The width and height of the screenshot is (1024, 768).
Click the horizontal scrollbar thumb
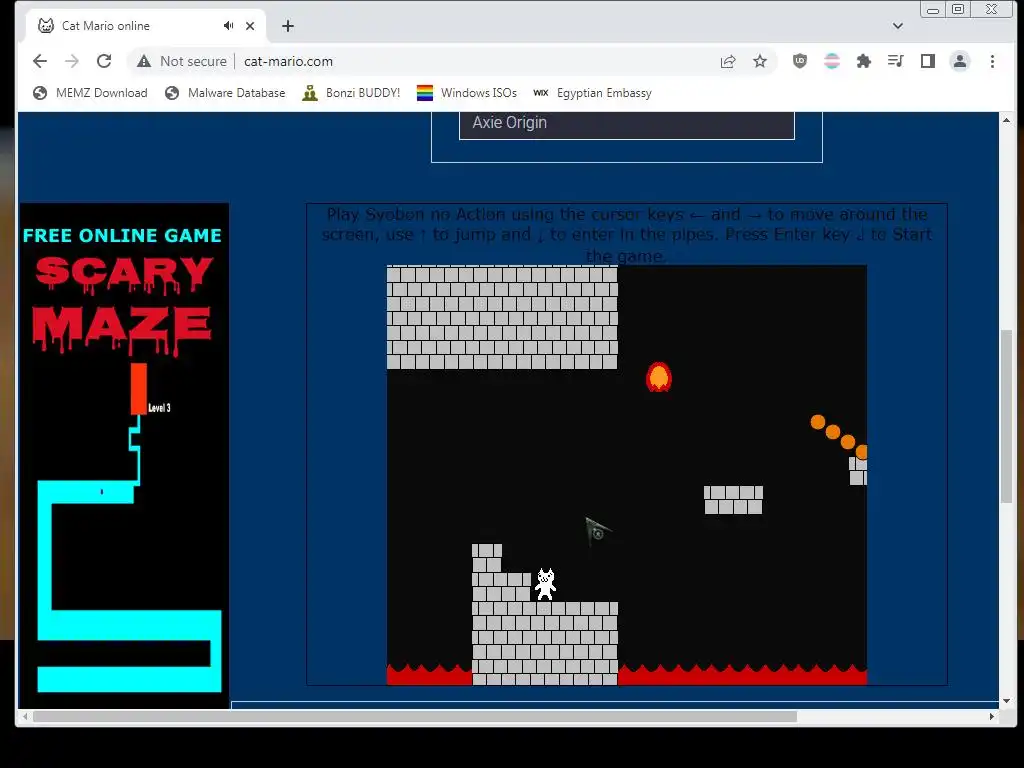point(415,716)
